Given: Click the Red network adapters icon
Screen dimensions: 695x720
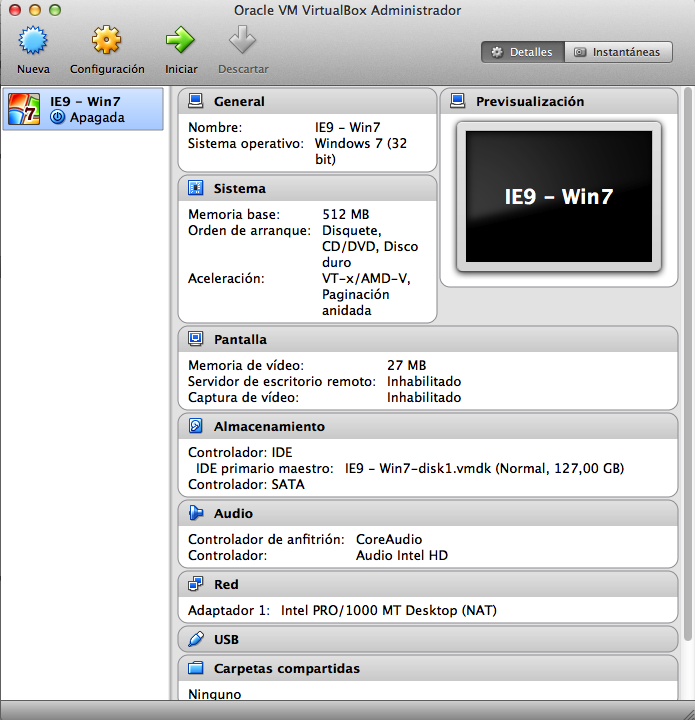Looking at the screenshot, I should [x=196, y=584].
